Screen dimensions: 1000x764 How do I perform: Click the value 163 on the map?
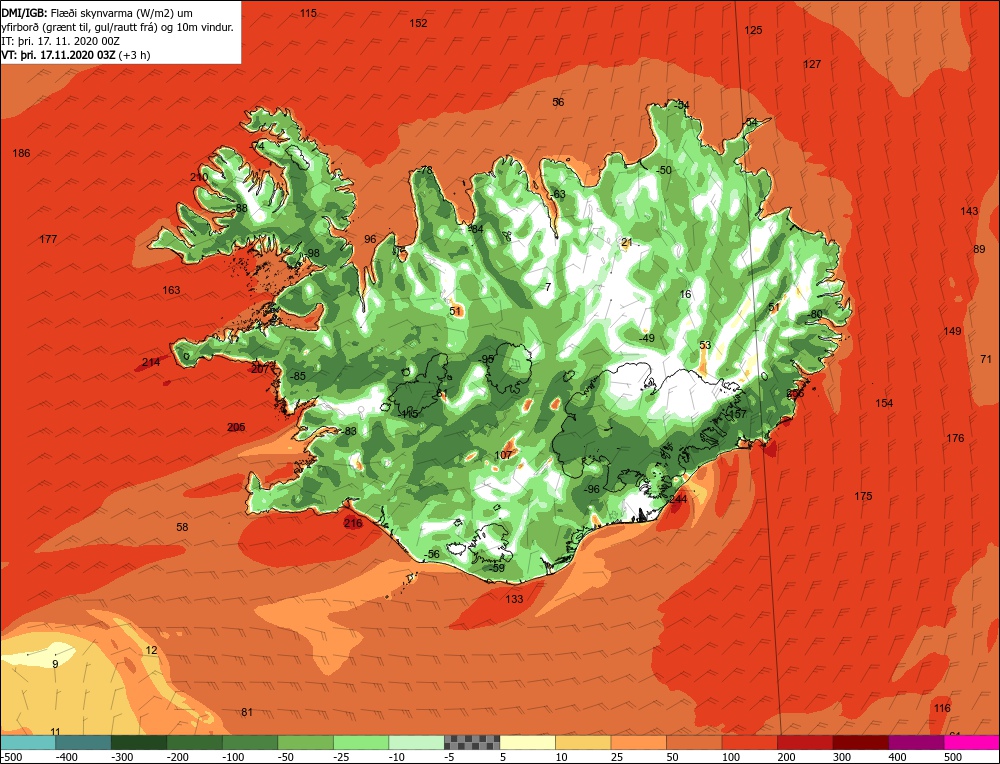pyautogui.click(x=171, y=290)
